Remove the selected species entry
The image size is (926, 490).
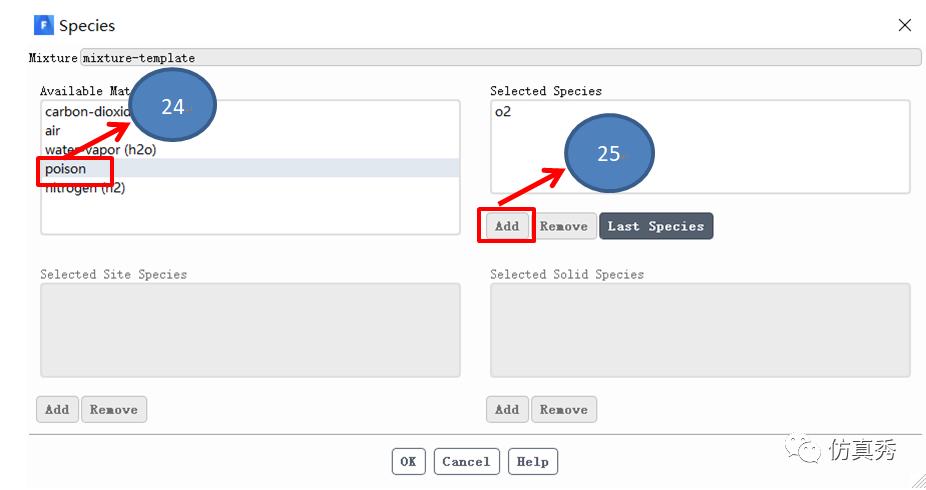coord(563,226)
